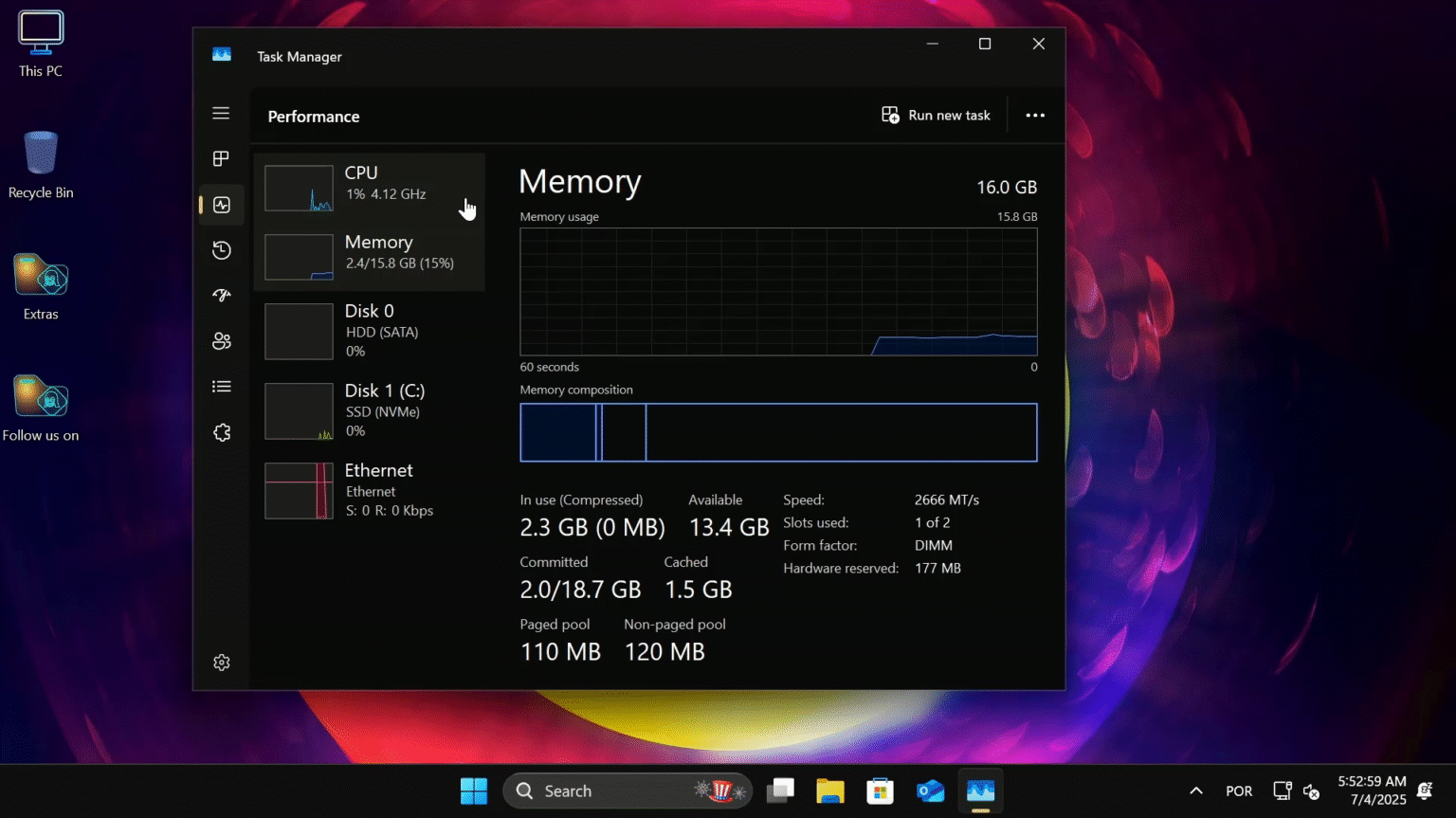Image resolution: width=1456 pixels, height=818 pixels.
Task: Select the CPU performance item
Action: pyautogui.click(x=370, y=187)
